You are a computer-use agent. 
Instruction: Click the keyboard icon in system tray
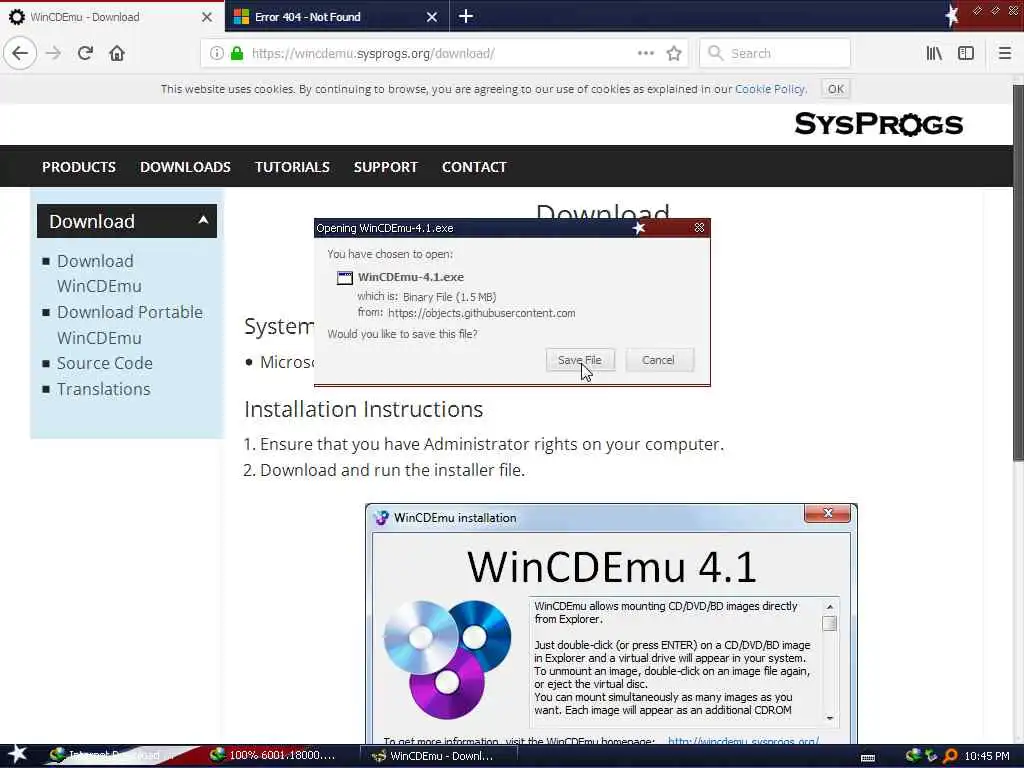tap(868, 757)
